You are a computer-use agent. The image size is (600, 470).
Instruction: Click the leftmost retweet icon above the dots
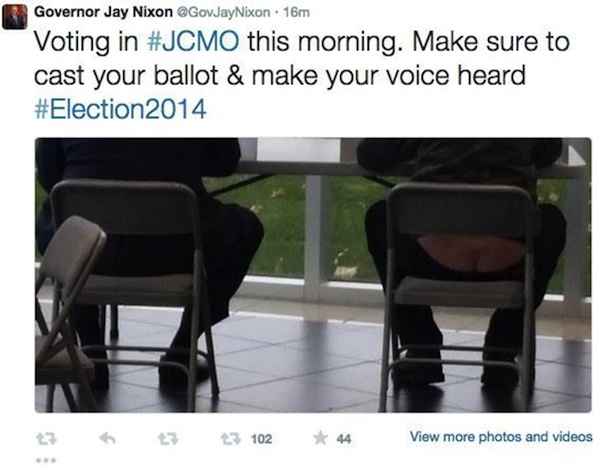tap(46, 439)
